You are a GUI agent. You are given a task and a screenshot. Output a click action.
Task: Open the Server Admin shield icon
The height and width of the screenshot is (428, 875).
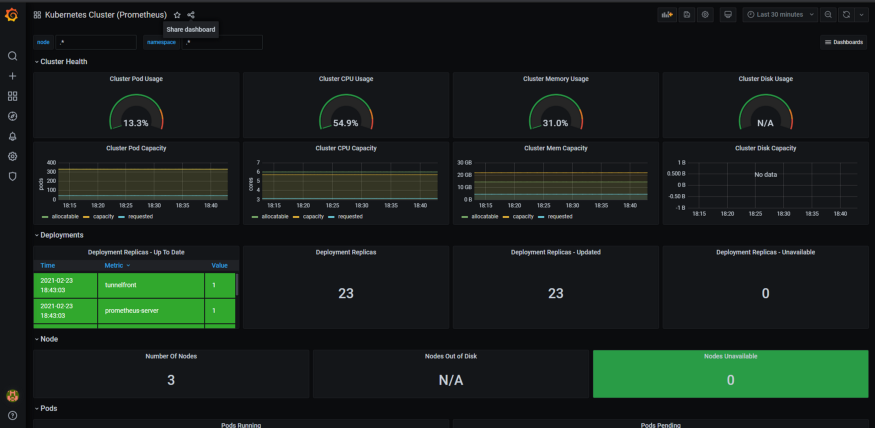(x=12, y=176)
